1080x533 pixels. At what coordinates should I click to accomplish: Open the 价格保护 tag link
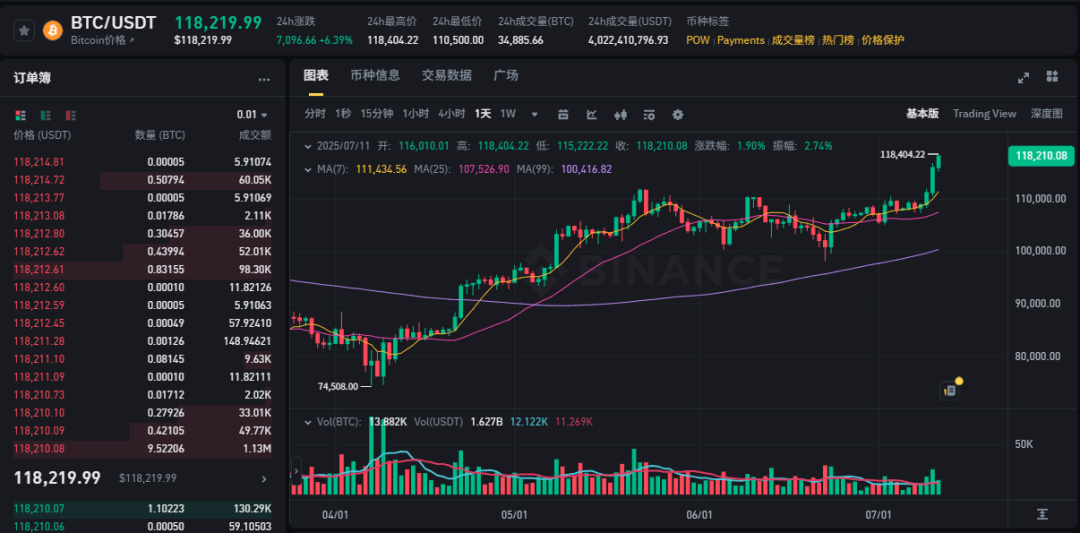pyautogui.click(x=883, y=40)
